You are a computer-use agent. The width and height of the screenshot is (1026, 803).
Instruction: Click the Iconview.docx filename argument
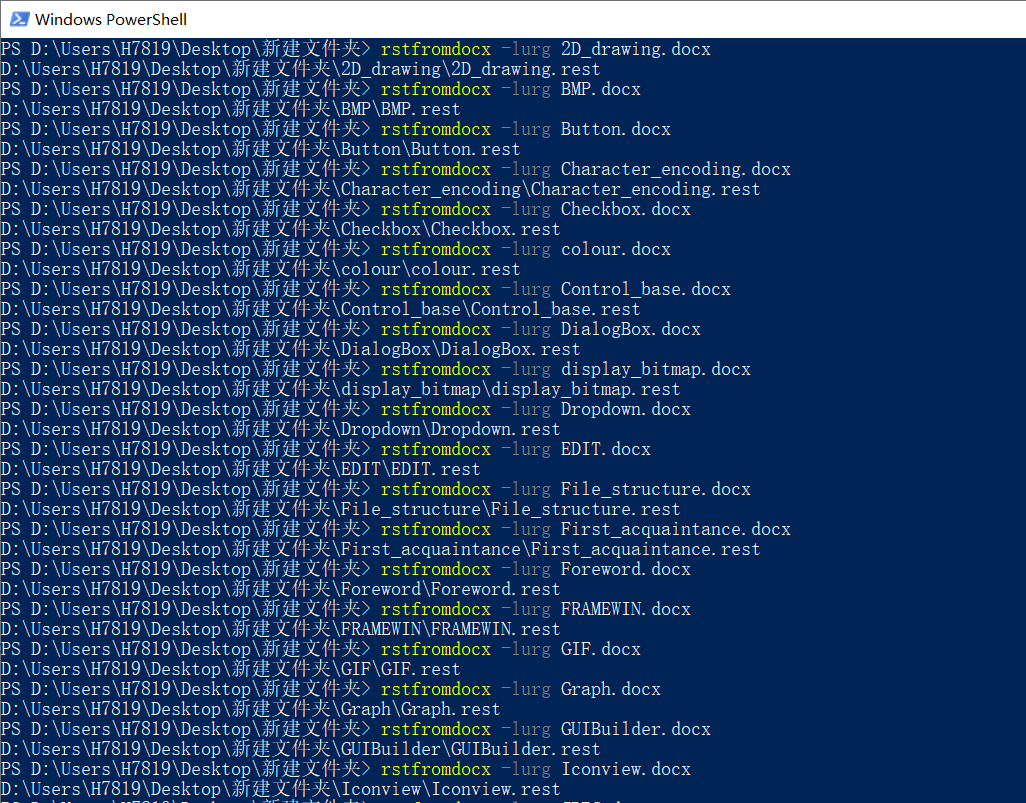[625, 769]
